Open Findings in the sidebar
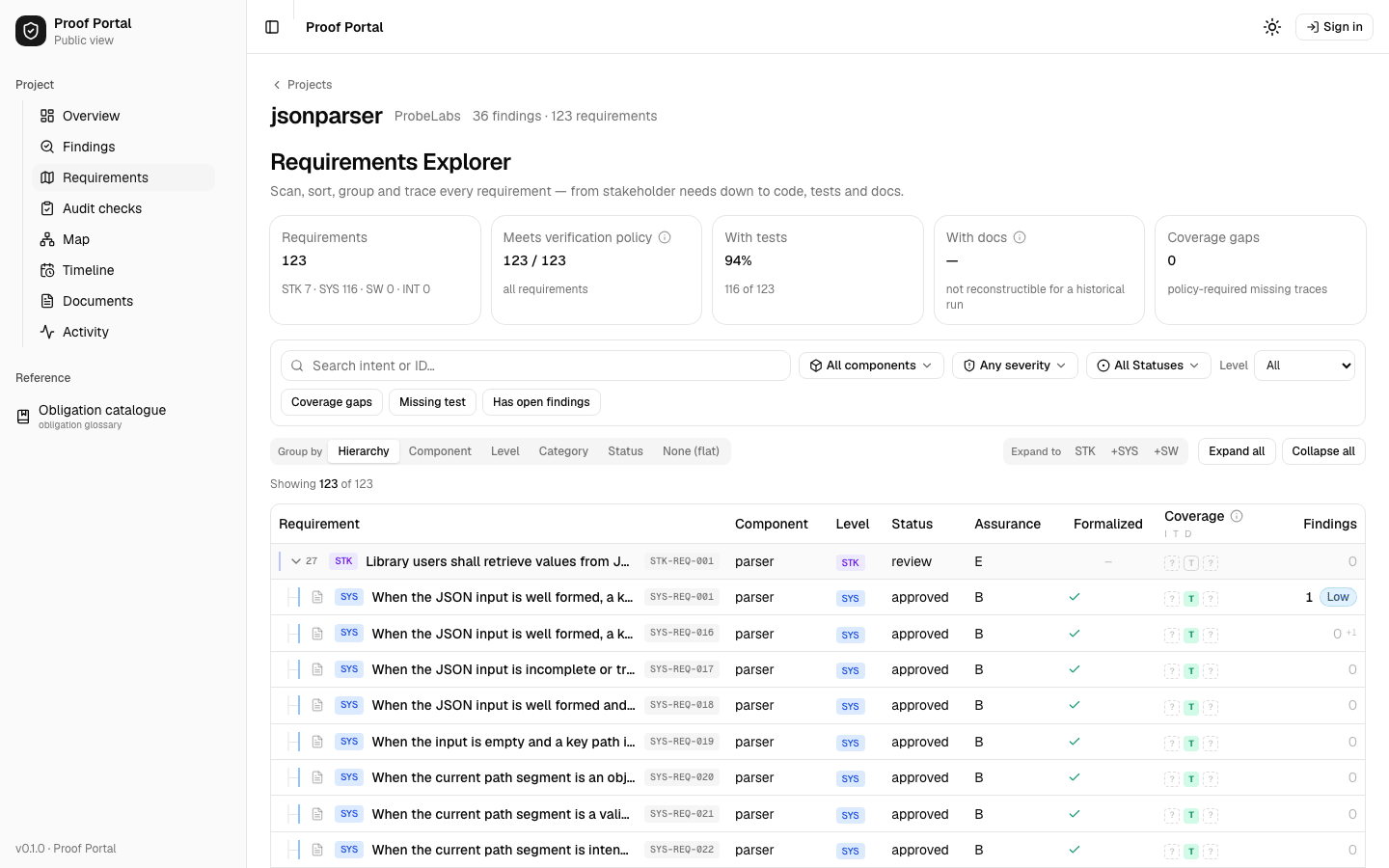This screenshot has height=868, width=1389. [123, 147]
